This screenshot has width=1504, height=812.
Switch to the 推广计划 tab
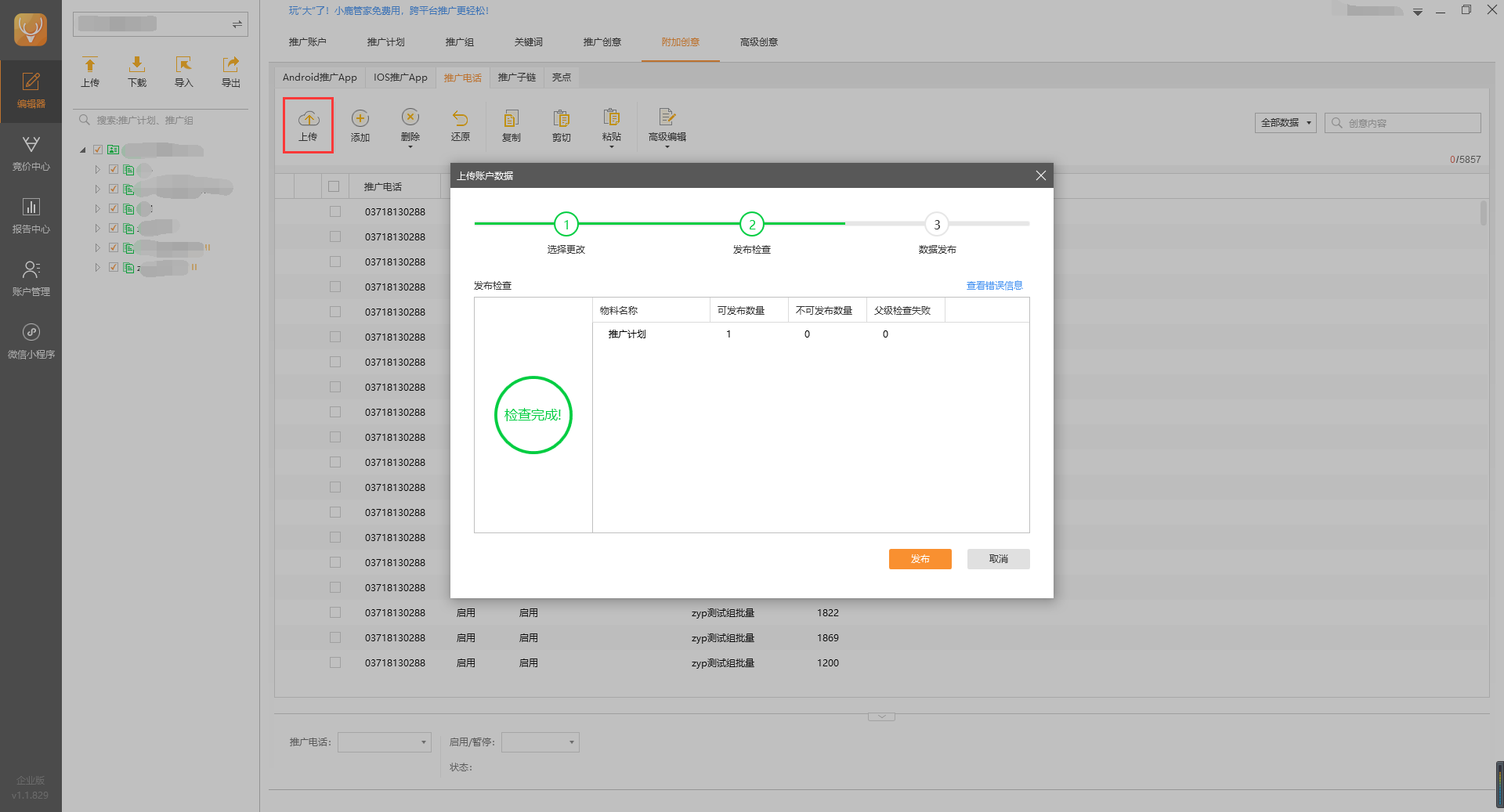(x=385, y=42)
